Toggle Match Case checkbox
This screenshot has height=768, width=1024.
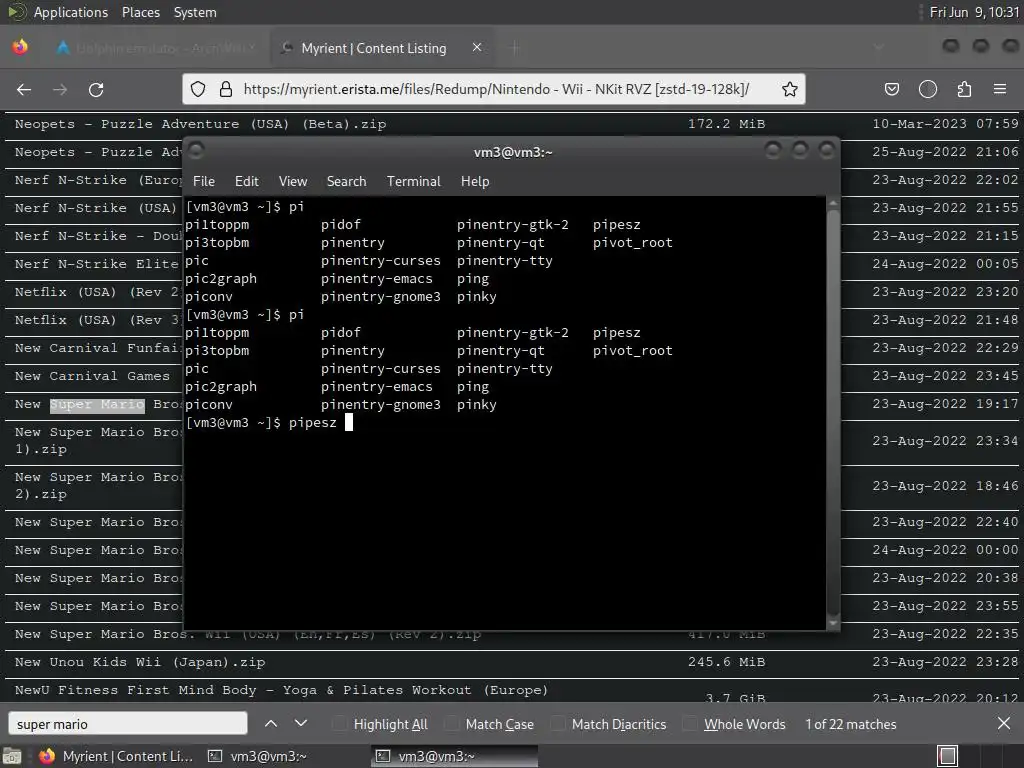[x=451, y=724]
